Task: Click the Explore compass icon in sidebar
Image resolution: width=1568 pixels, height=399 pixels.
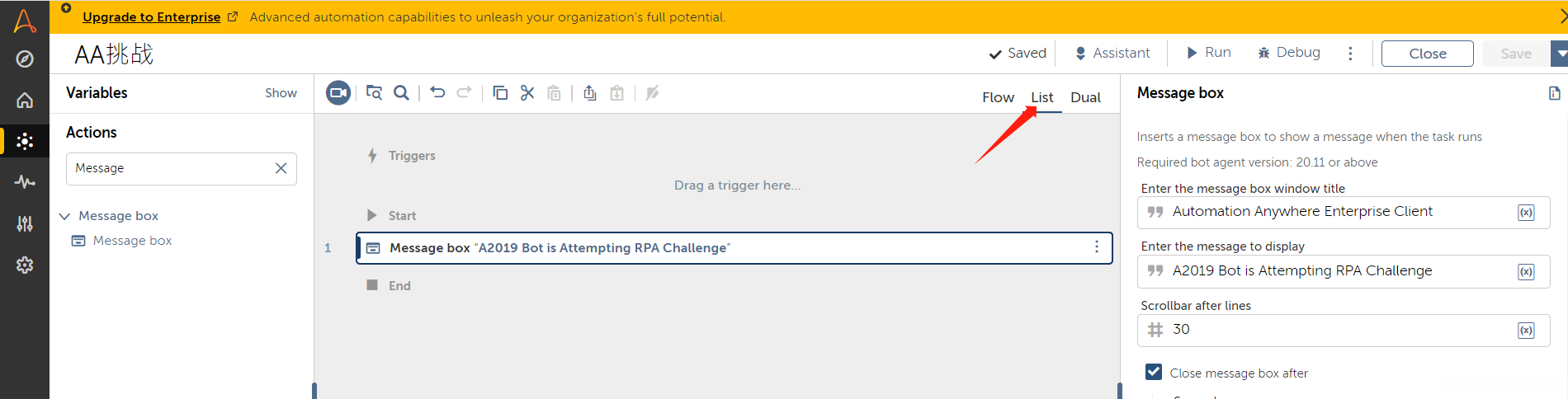Action: [25, 59]
